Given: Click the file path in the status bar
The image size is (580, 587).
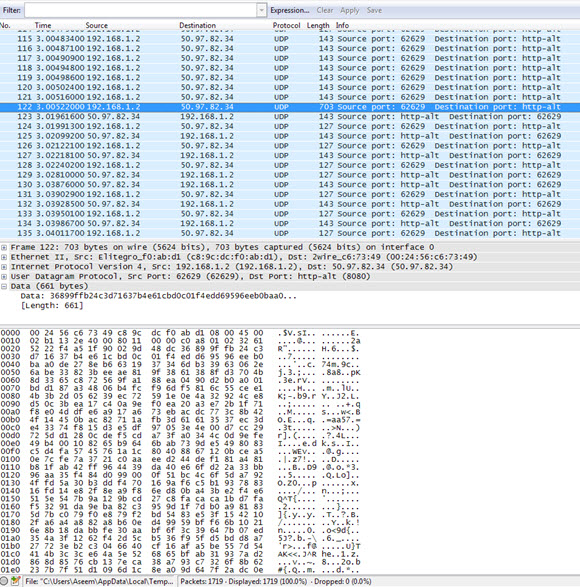Looking at the screenshot, I should tap(99, 581).
